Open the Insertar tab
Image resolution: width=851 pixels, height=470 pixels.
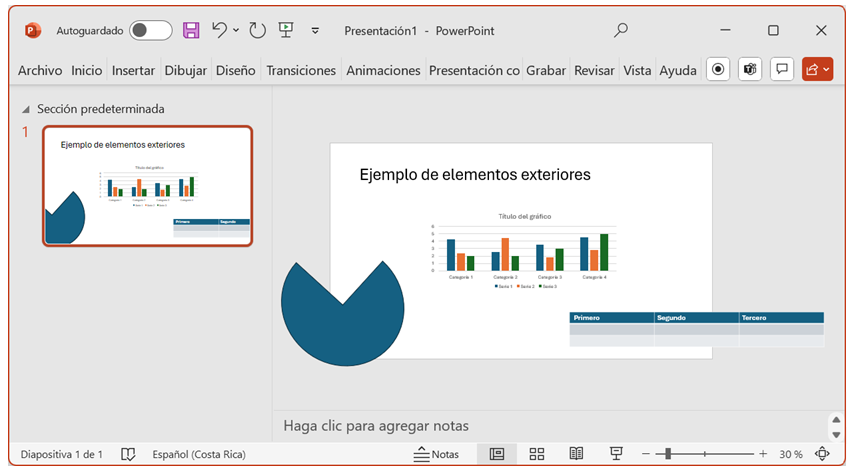pyautogui.click(x=133, y=70)
